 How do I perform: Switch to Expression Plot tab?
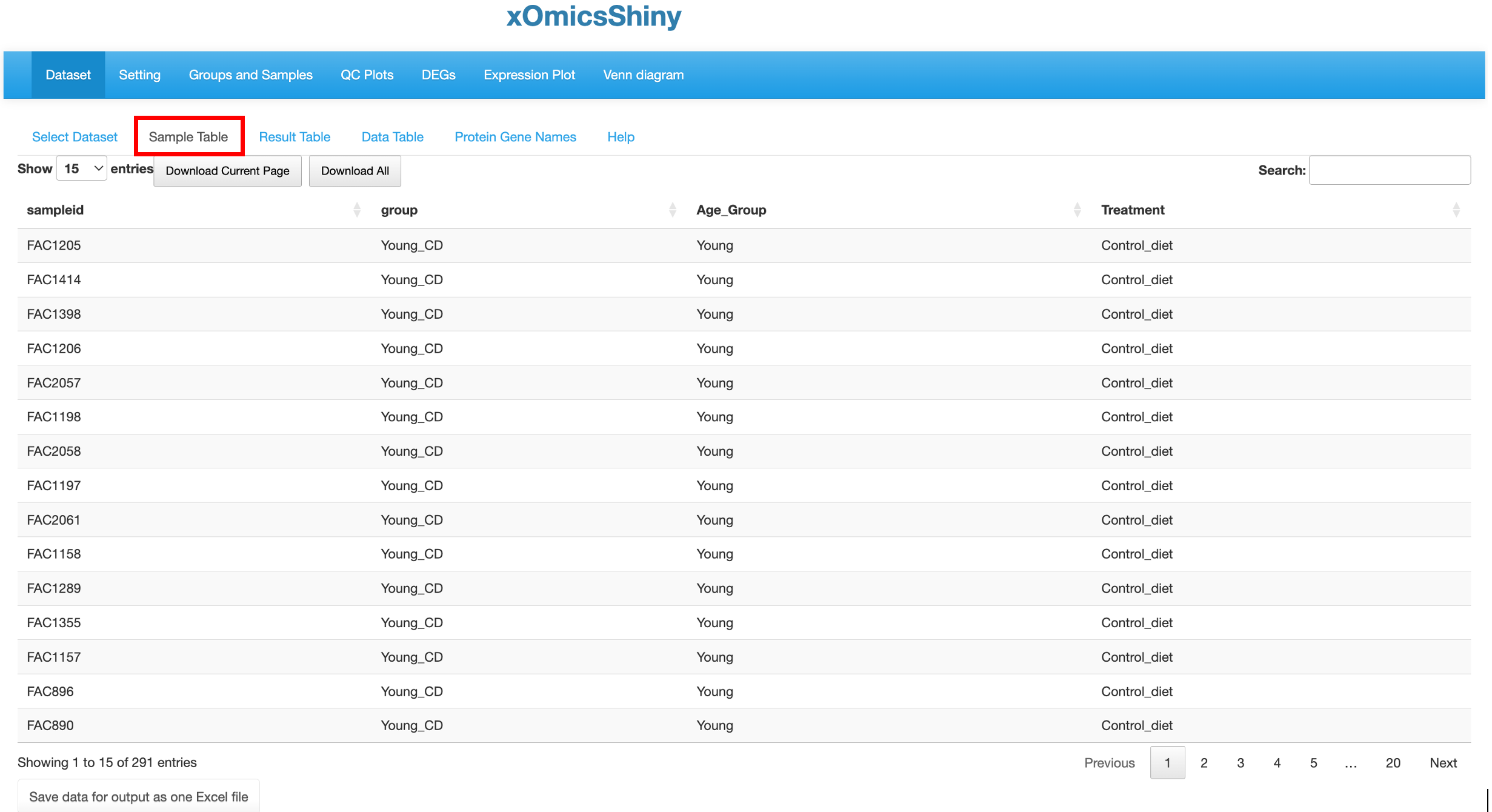(529, 75)
